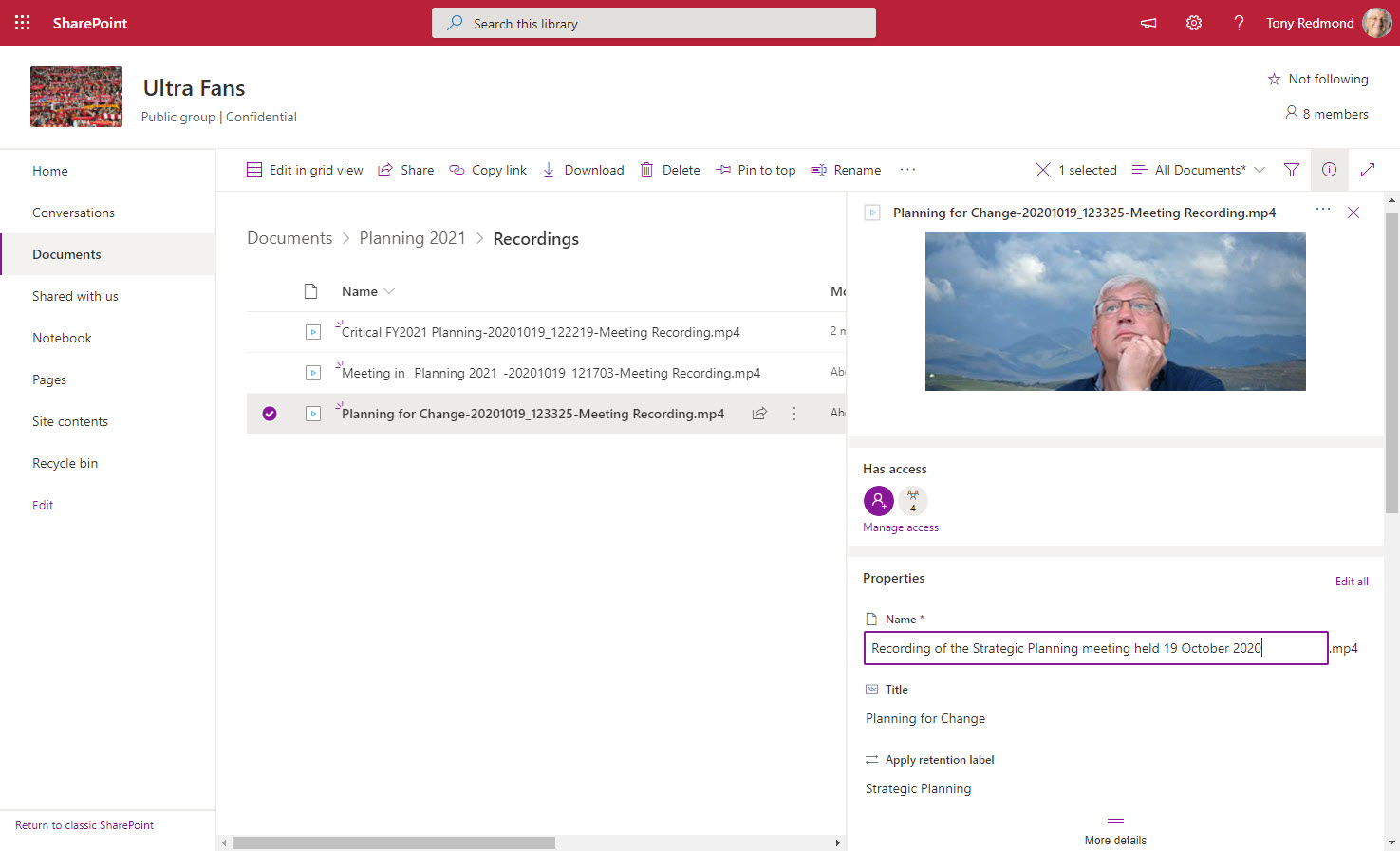
Task: Open the All Documents view dropdown
Action: click(x=1200, y=170)
